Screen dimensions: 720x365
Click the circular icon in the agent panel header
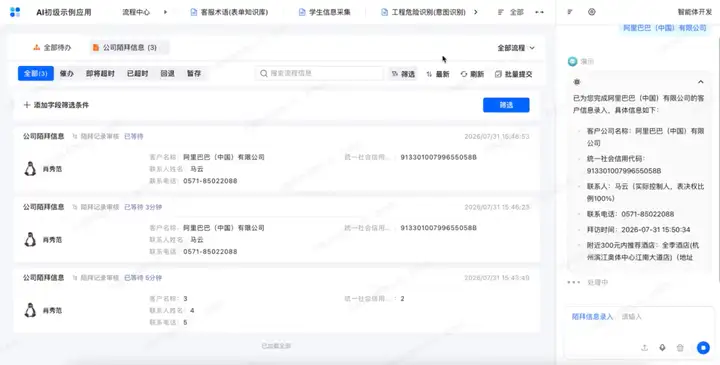pyautogui.click(x=591, y=12)
